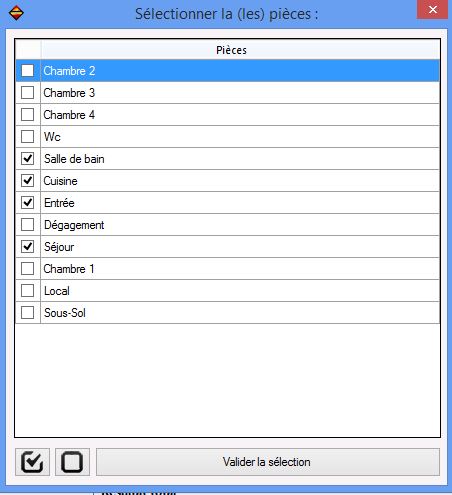Select the Sous-Sol row text
Viewport: 452px width, 495px height.
(x=65, y=313)
